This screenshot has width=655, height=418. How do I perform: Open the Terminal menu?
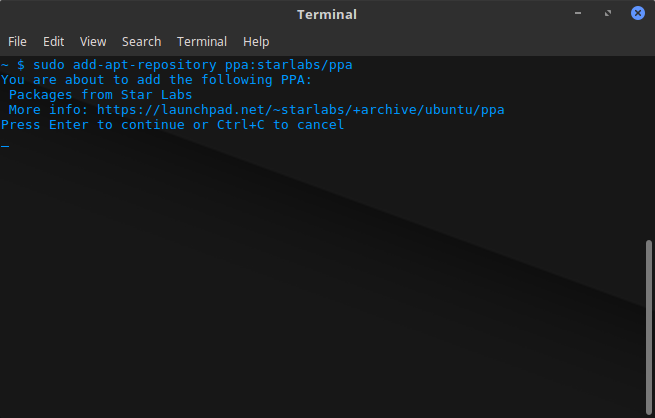[x=202, y=42]
